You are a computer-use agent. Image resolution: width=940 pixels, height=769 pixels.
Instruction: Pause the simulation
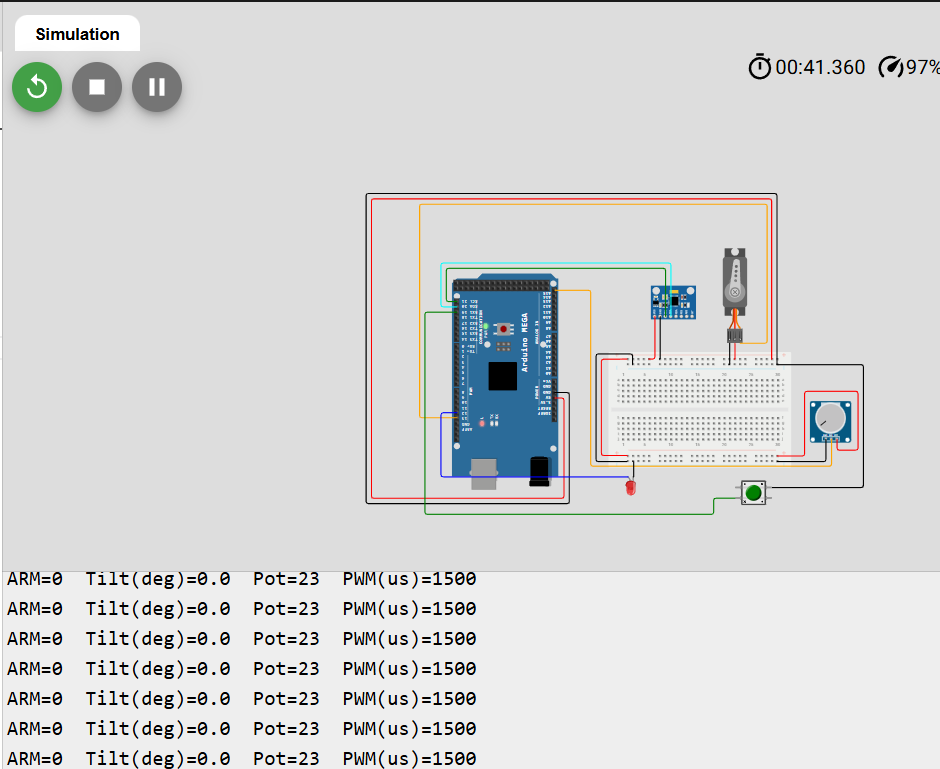tap(157, 87)
